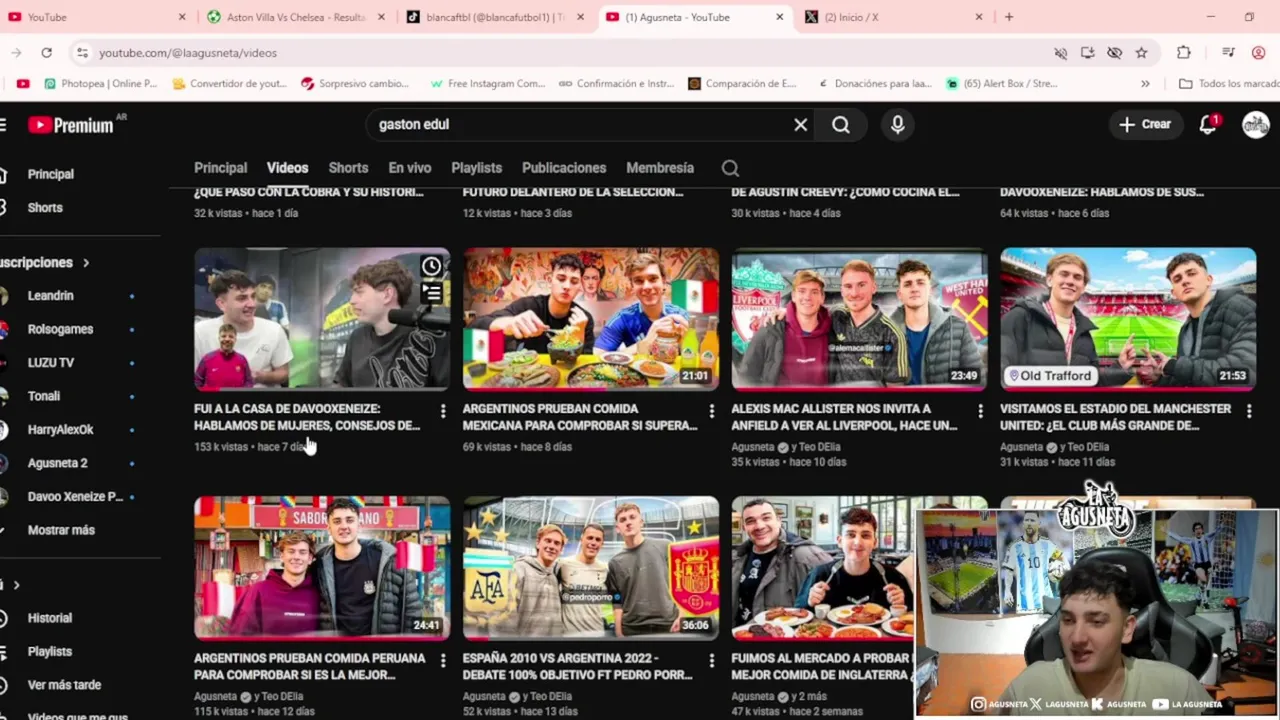Viewport: 1280px width, 720px height.
Task: Open Ver más tarde in sidebar
Action: (64, 685)
